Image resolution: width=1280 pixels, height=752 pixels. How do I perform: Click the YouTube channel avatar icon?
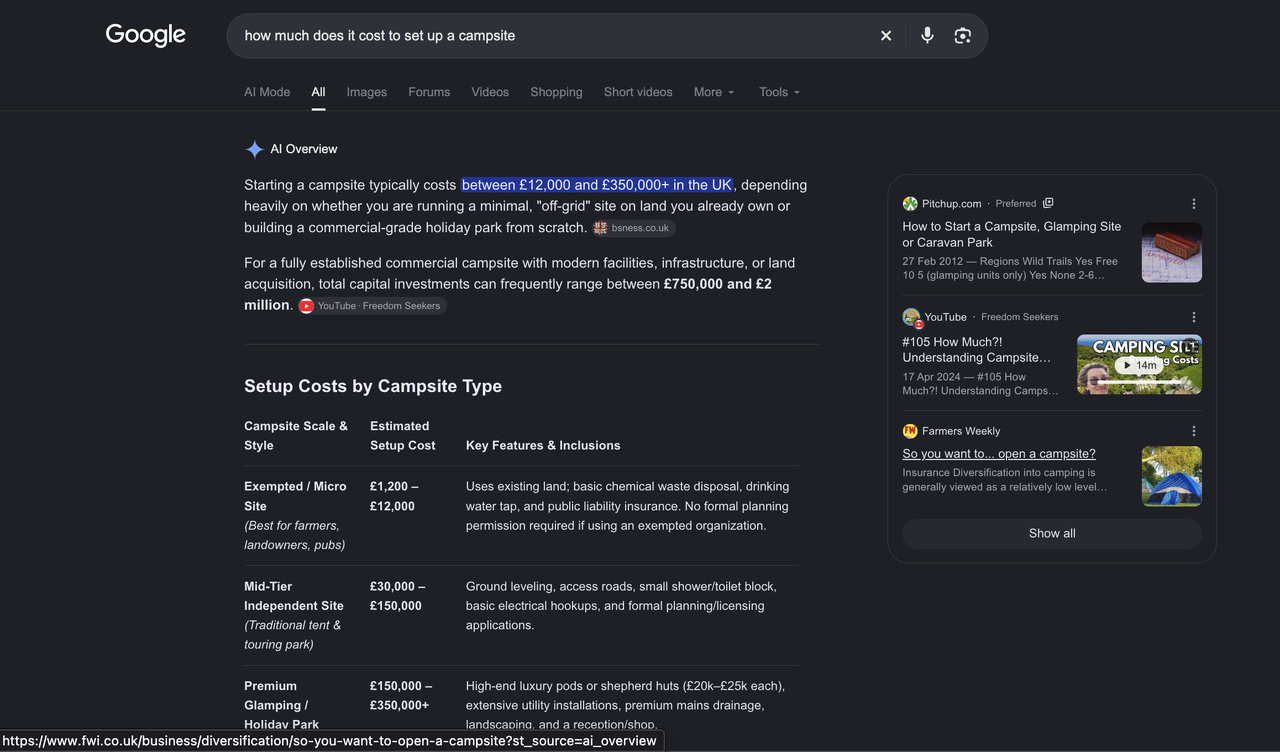click(911, 318)
